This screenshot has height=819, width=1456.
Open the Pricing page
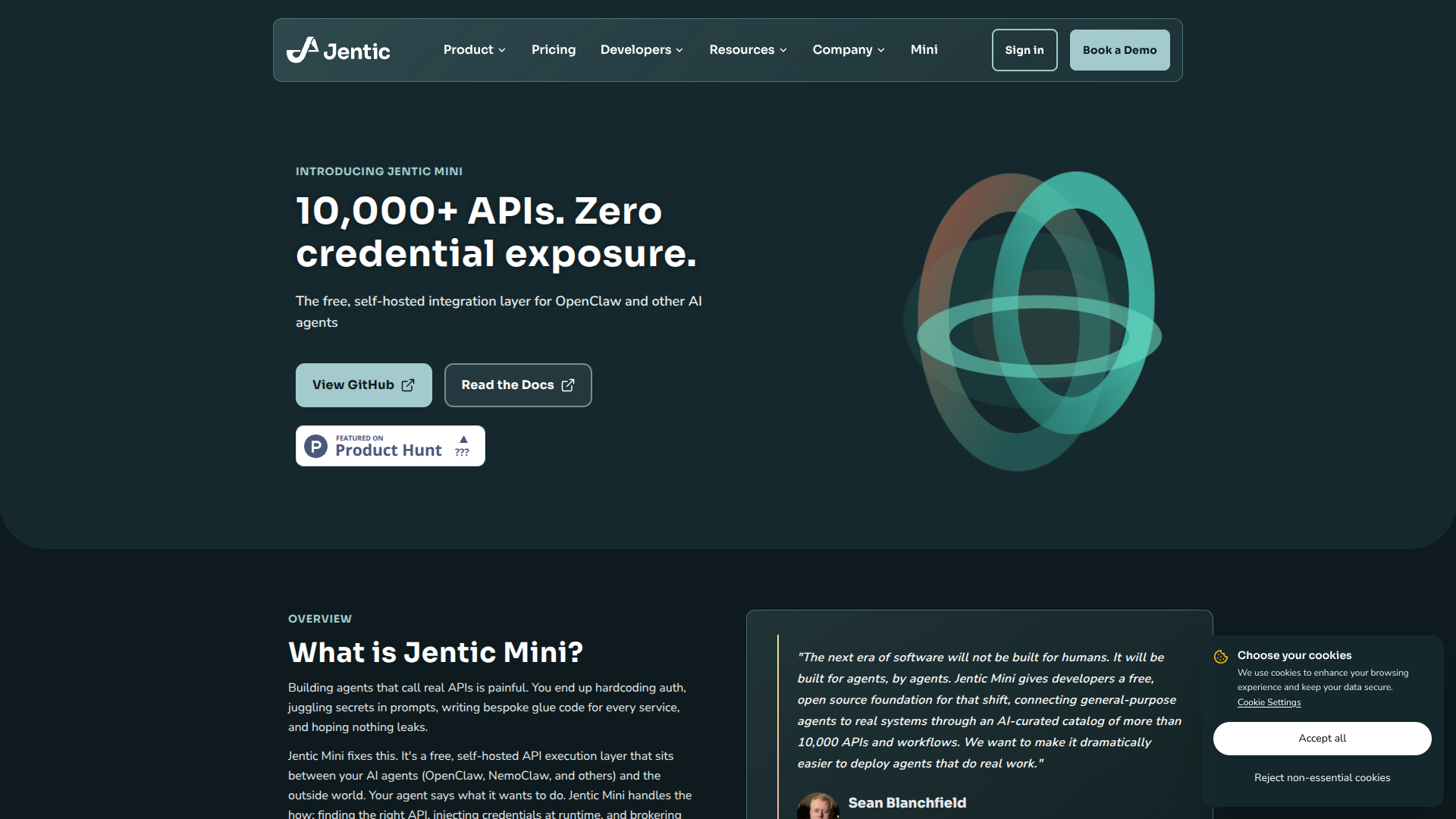click(x=554, y=49)
